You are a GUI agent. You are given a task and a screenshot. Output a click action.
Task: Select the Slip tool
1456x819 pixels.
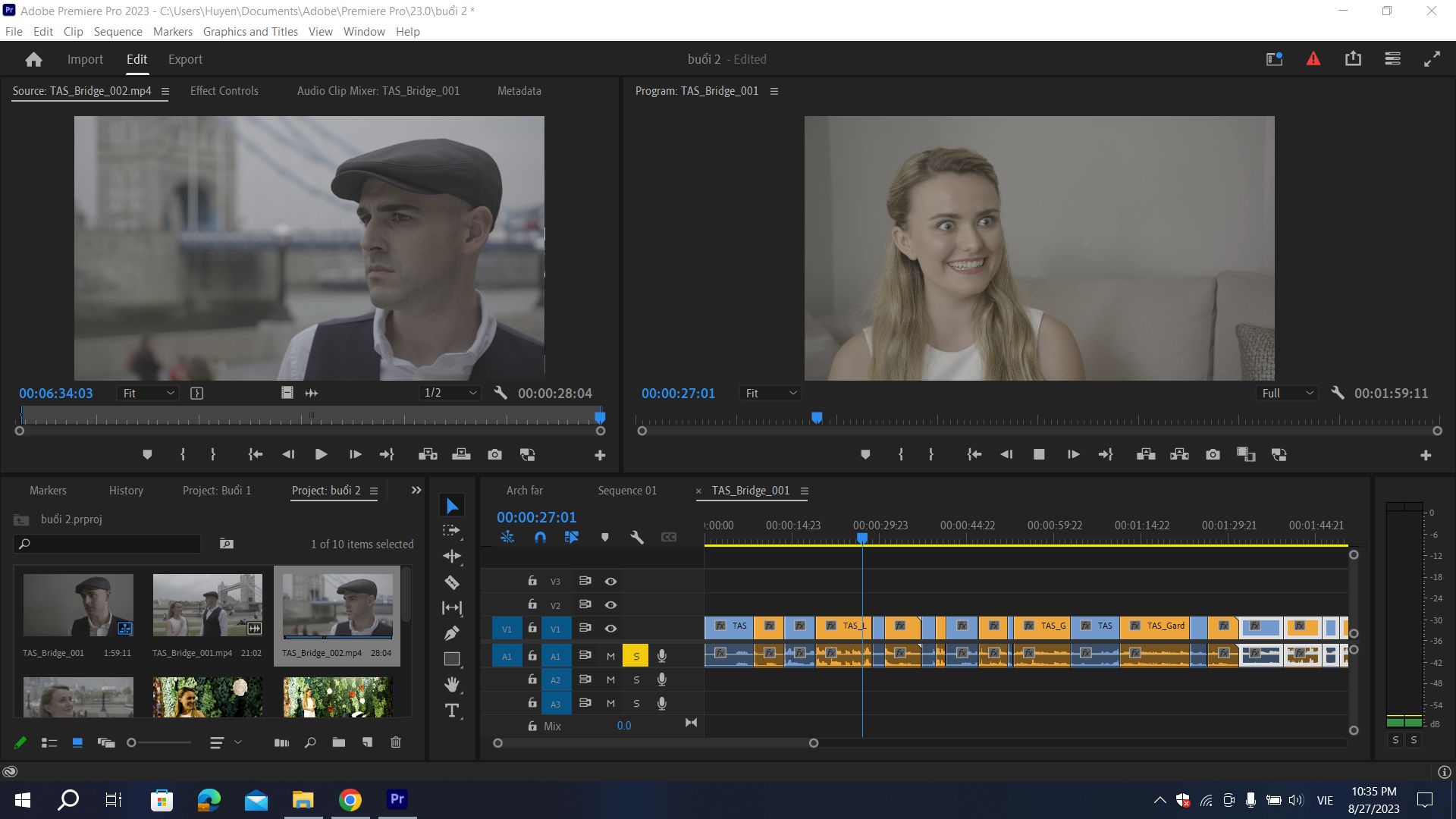[452, 607]
